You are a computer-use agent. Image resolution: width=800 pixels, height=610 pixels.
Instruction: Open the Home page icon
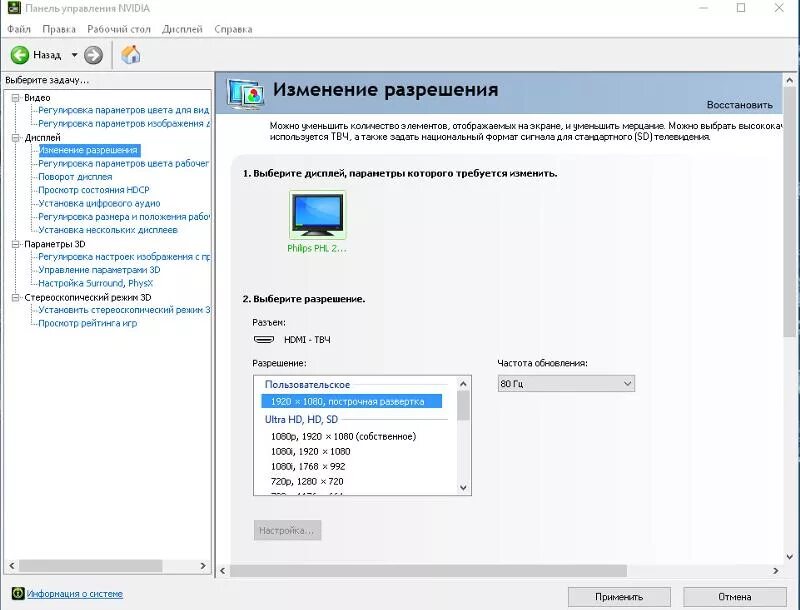tap(131, 54)
